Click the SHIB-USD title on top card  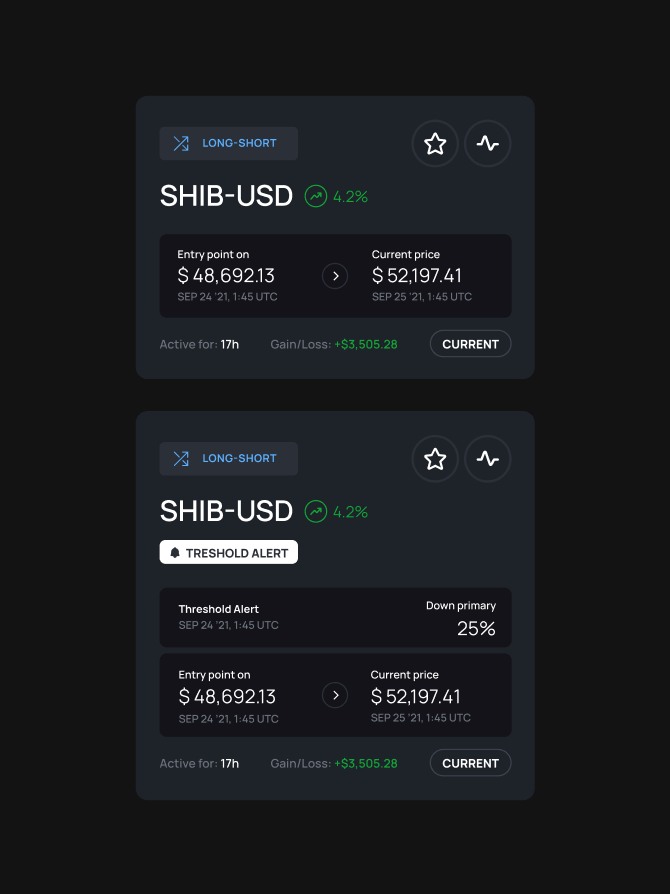tap(226, 196)
